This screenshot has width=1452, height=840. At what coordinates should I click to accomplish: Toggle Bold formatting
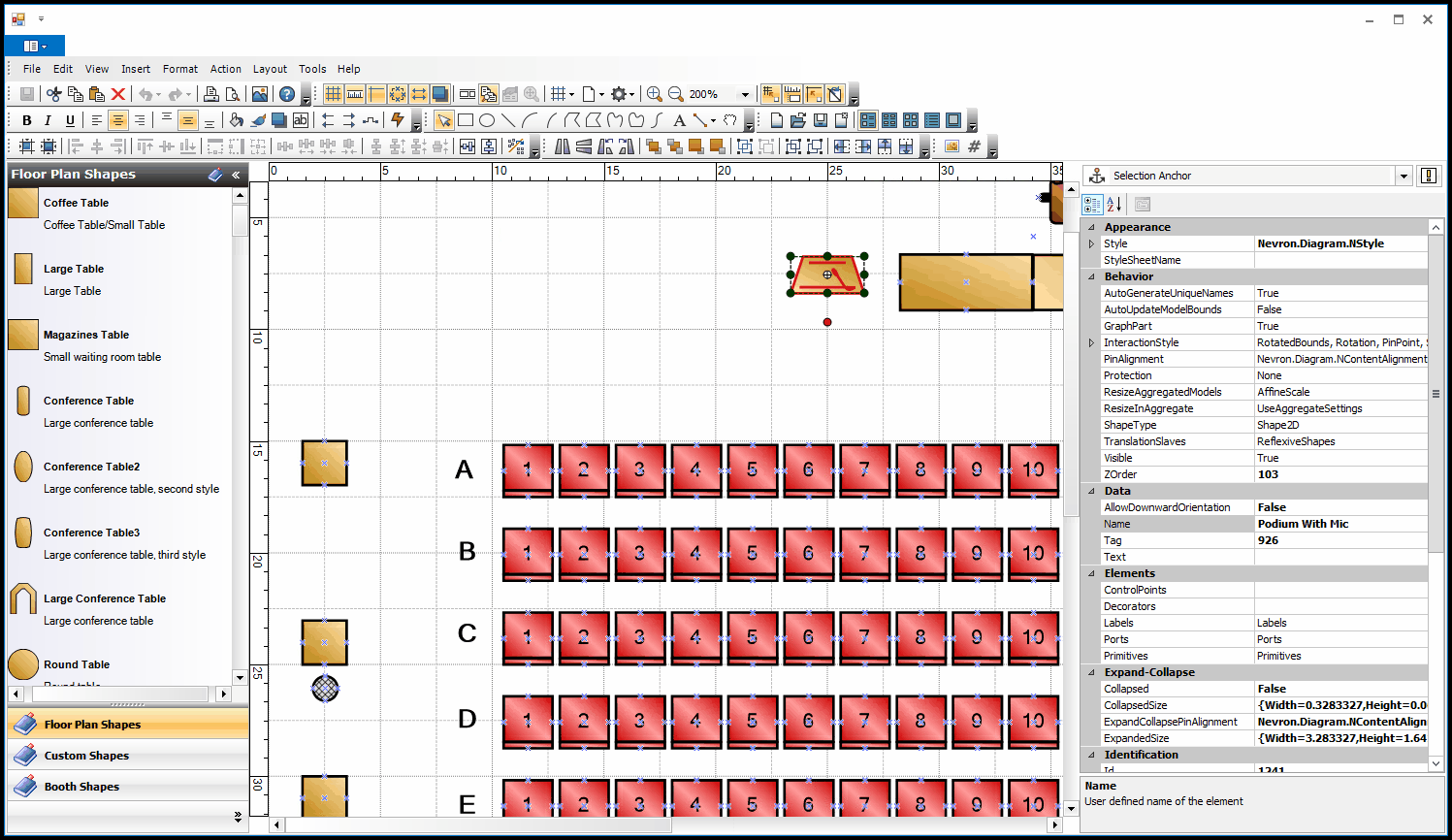click(27, 120)
